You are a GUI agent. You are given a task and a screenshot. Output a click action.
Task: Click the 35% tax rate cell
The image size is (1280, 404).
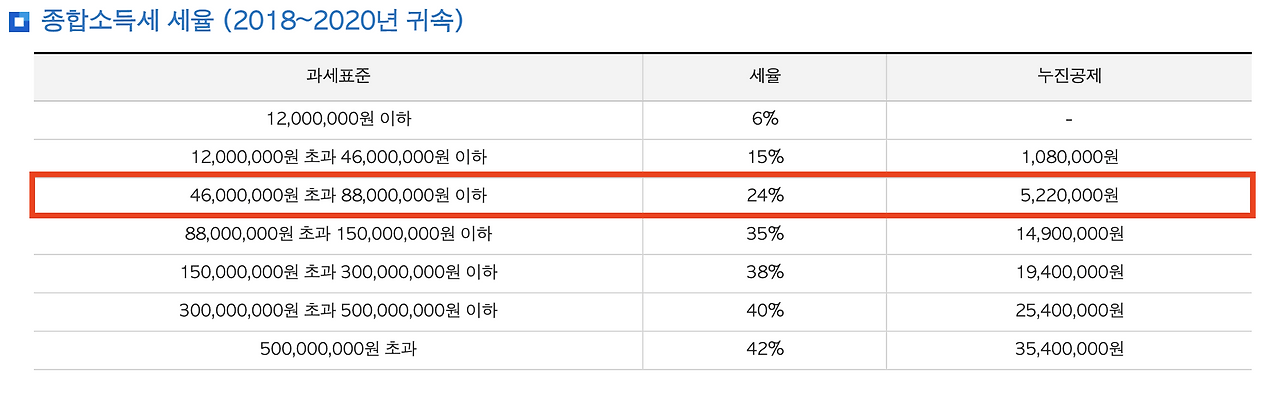click(764, 234)
